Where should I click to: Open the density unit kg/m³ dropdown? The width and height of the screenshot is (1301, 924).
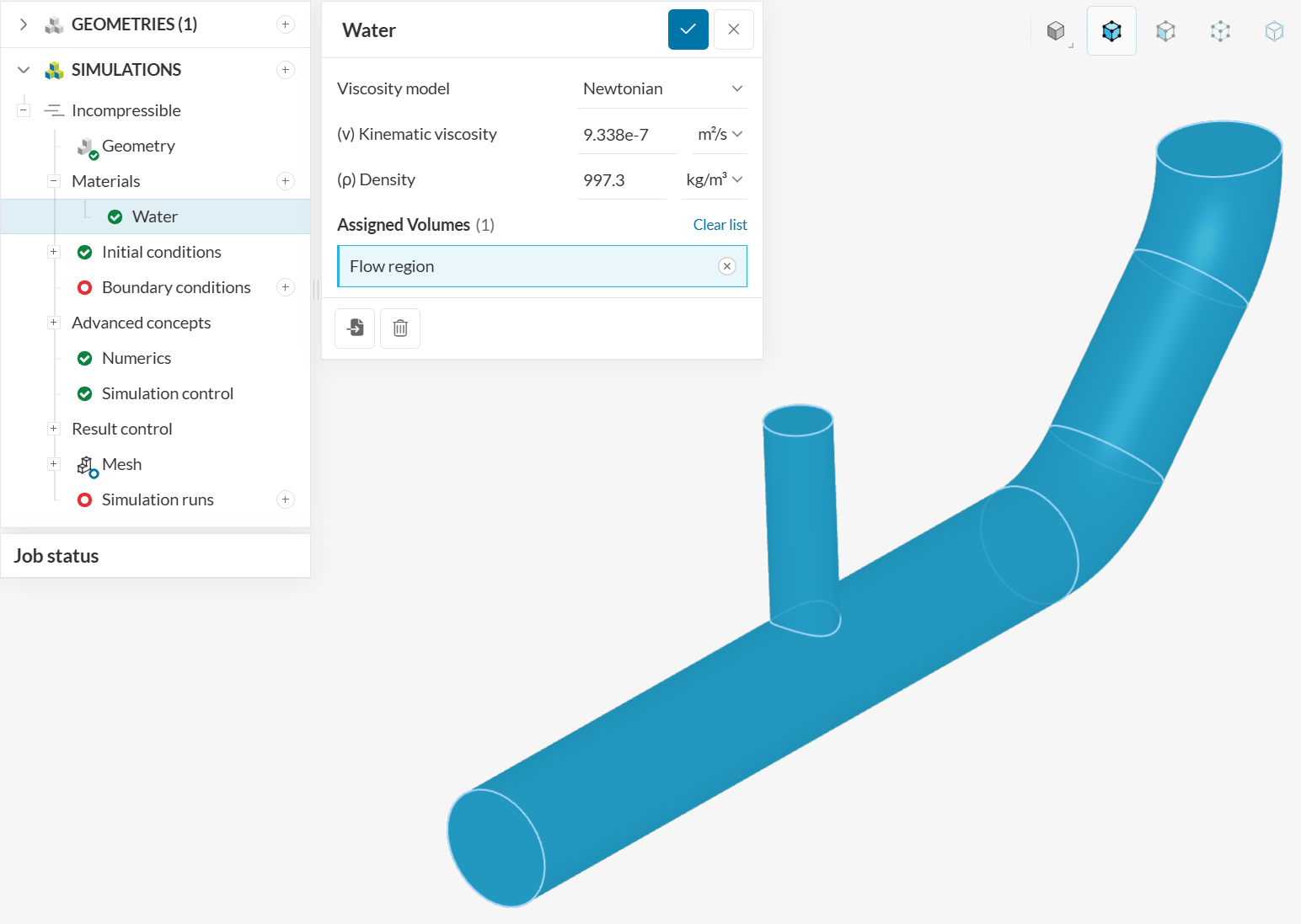coord(714,179)
